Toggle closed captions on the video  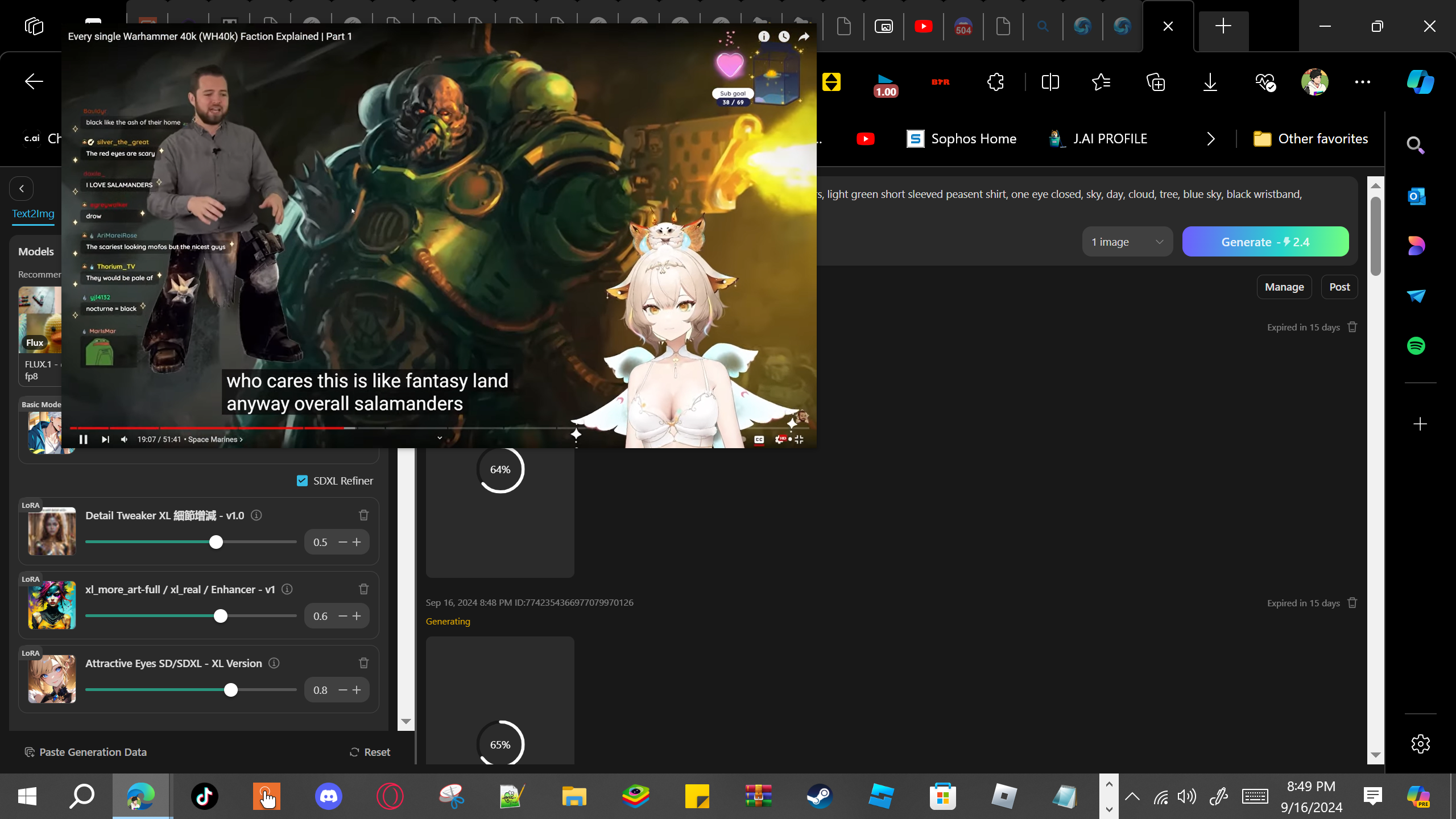point(759,439)
